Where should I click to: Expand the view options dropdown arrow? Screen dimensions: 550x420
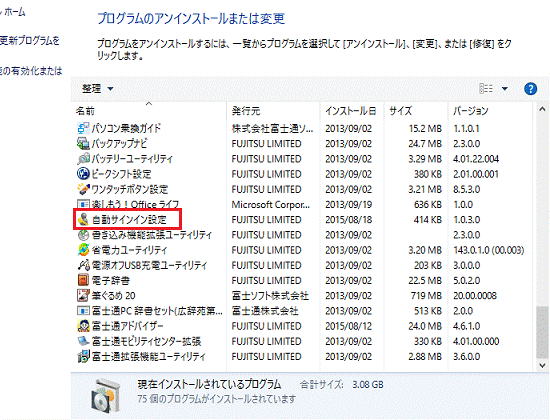coord(505,89)
